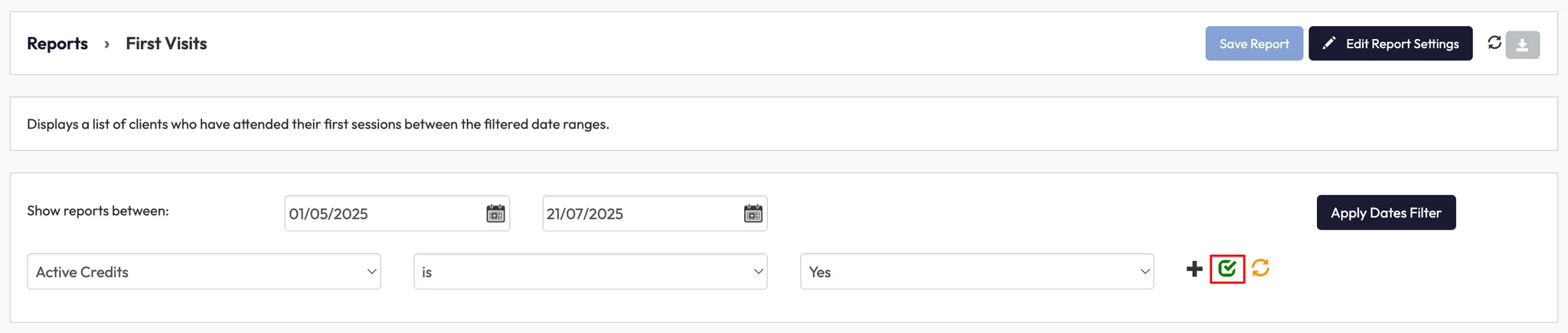Expand the Active Credits filter dropdown
Screen dimensions: 1568x333
click(204, 272)
